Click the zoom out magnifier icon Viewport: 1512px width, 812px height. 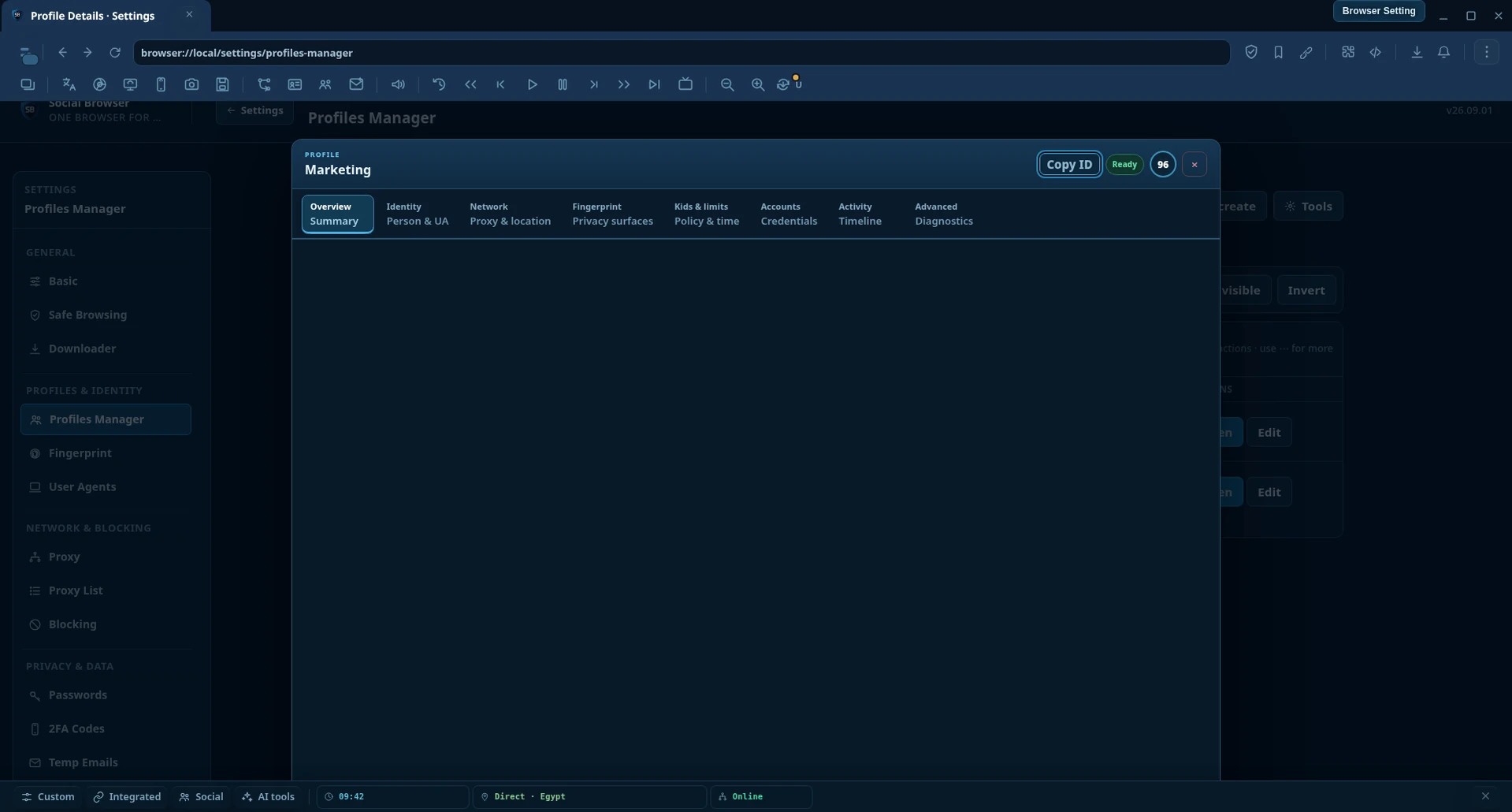[x=727, y=84]
